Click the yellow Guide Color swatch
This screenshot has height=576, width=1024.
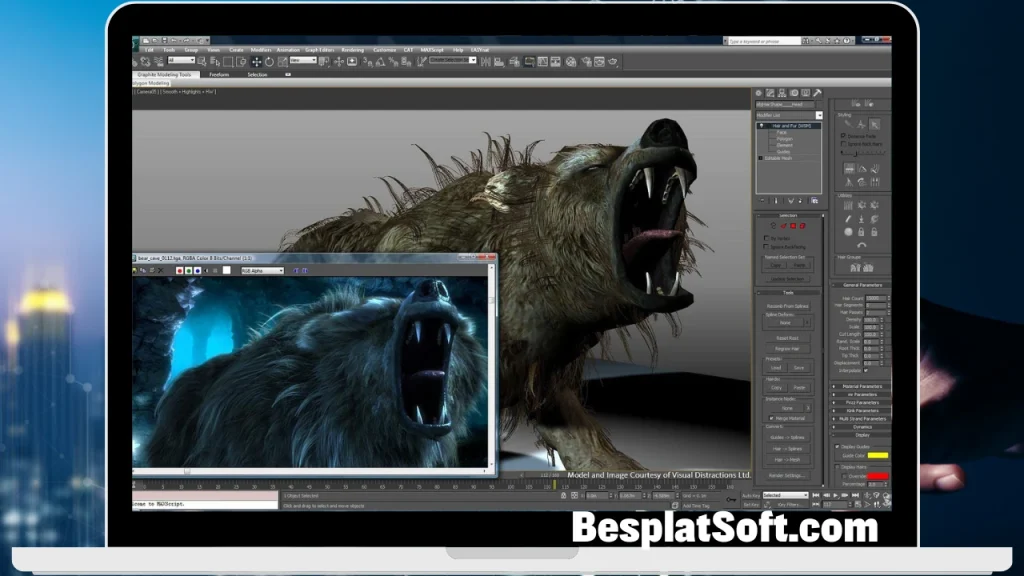point(879,454)
